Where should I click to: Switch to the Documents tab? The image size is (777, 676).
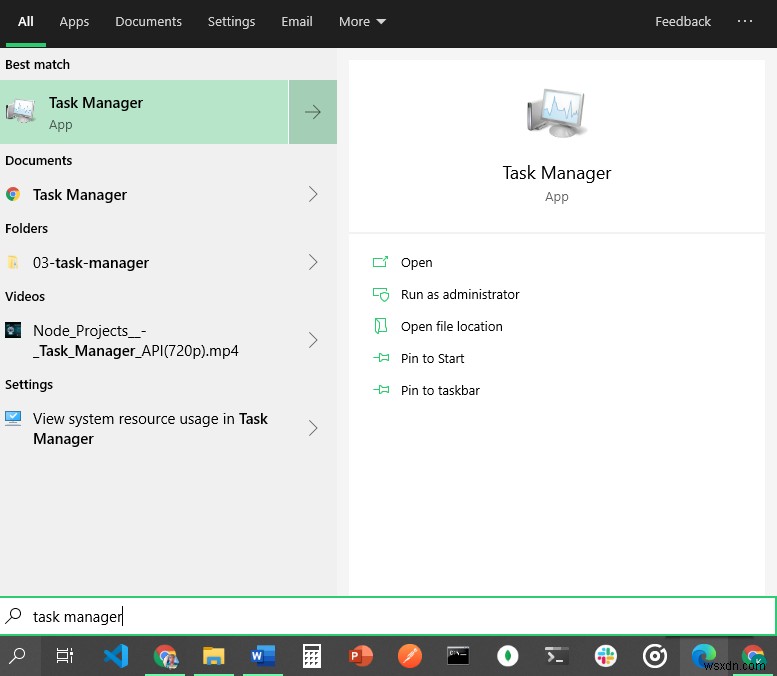[x=148, y=22]
